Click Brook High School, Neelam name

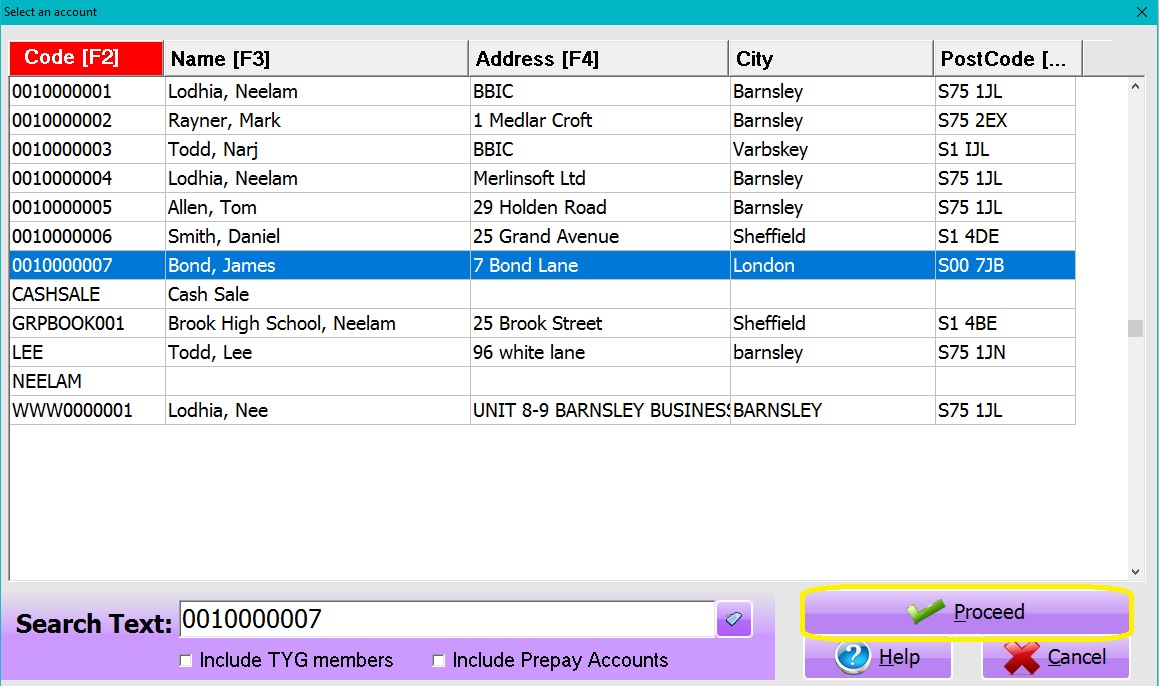coord(282,323)
